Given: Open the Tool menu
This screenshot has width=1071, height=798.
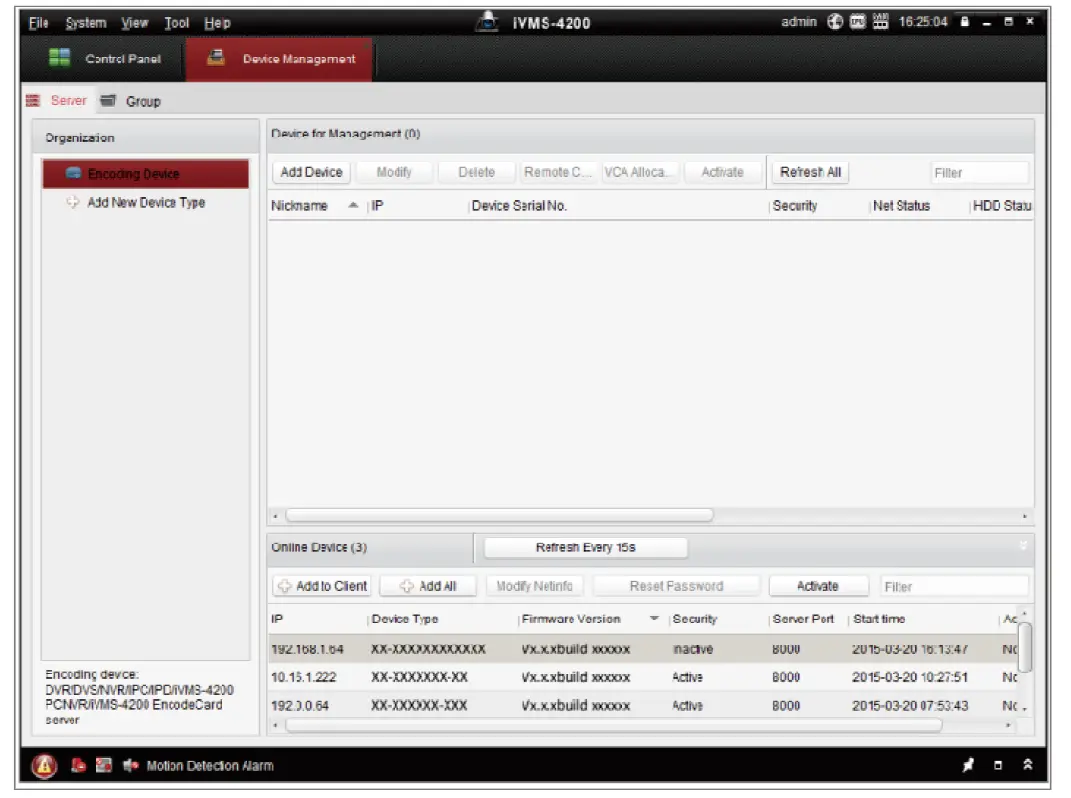Looking at the screenshot, I should (x=177, y=23).
